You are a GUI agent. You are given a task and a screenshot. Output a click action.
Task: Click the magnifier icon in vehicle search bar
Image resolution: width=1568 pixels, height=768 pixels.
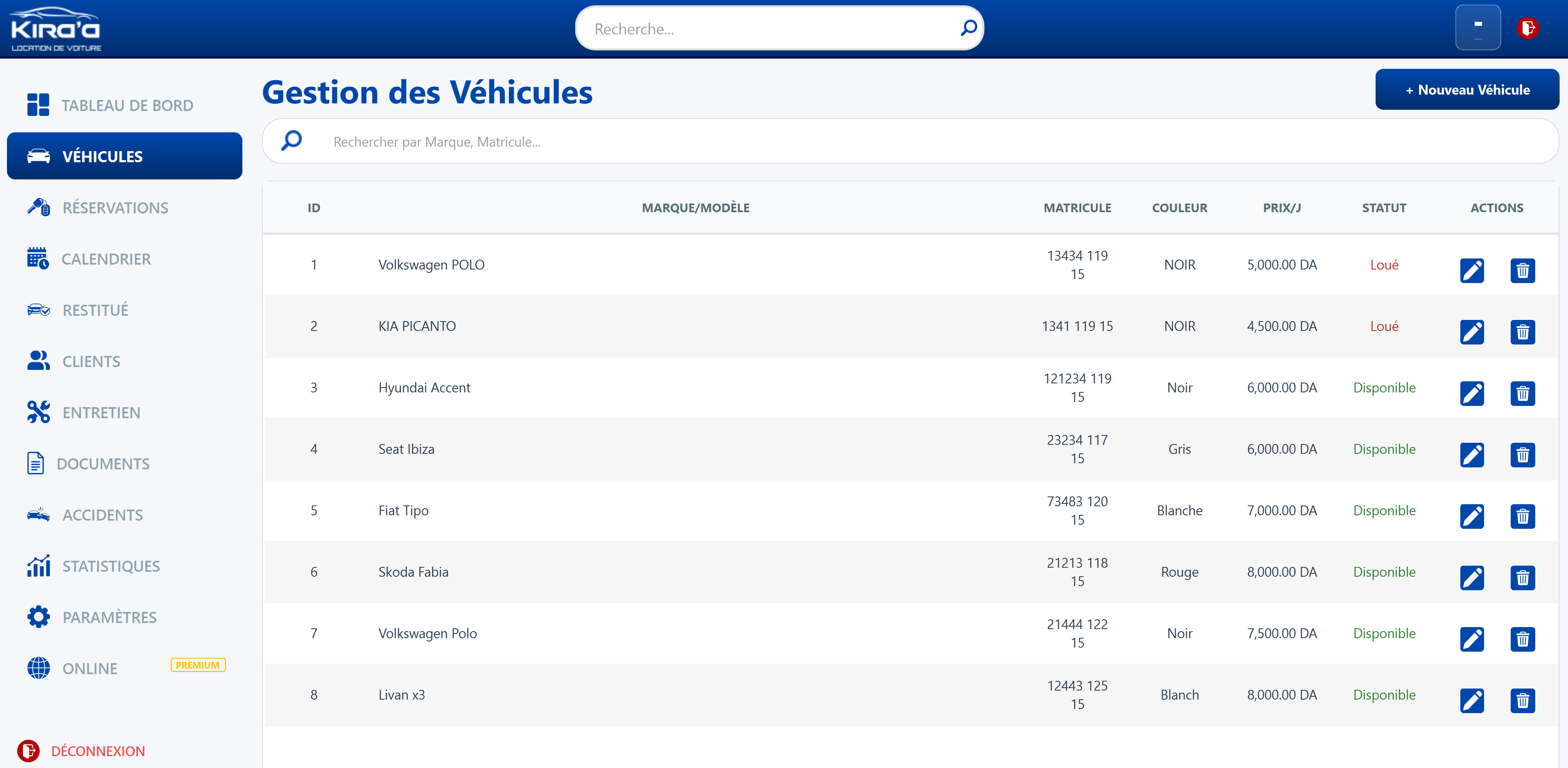click(291, 140)
